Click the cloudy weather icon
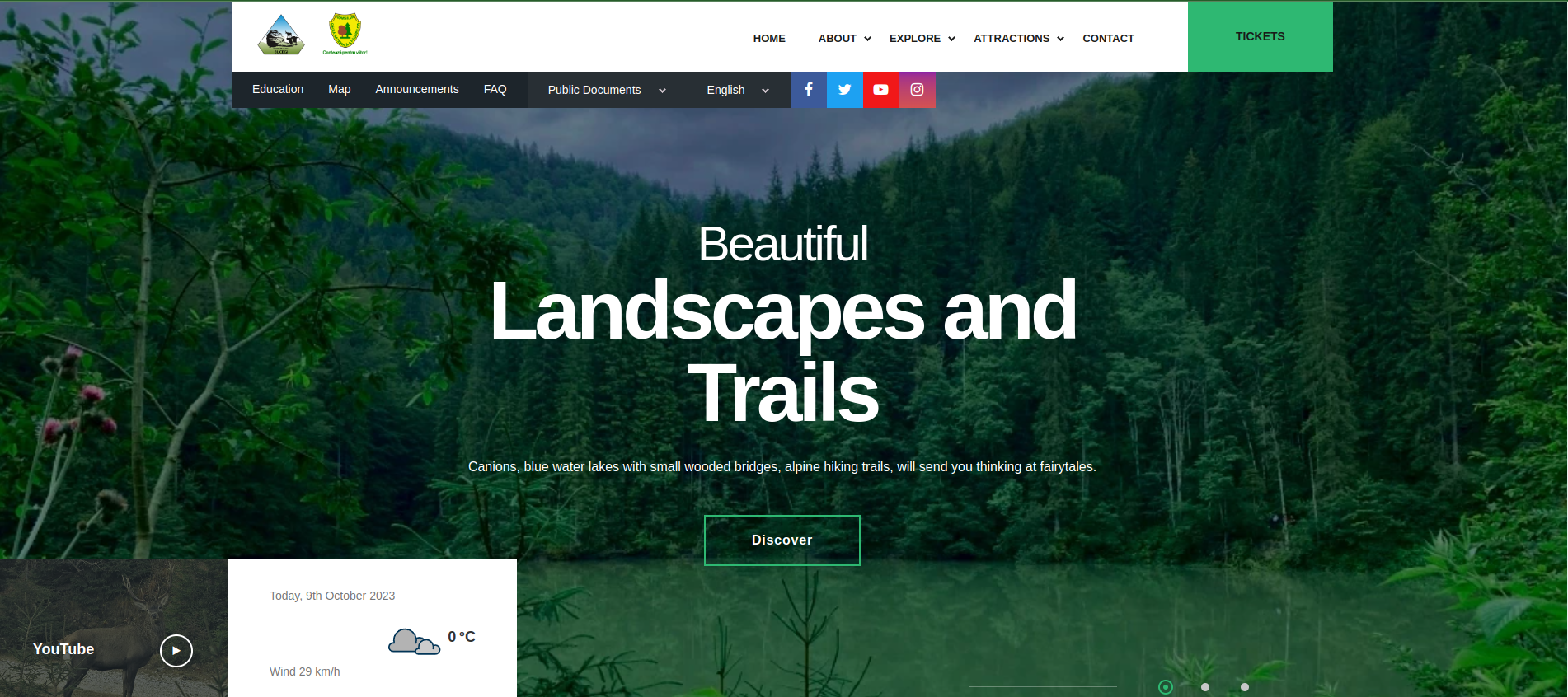 (x=414, y=641)
